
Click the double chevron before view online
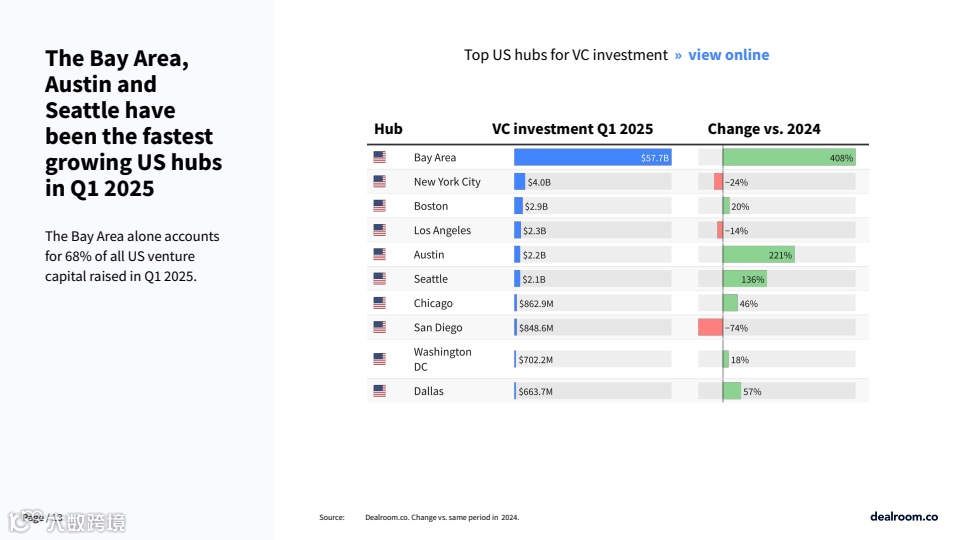(678, 55)
